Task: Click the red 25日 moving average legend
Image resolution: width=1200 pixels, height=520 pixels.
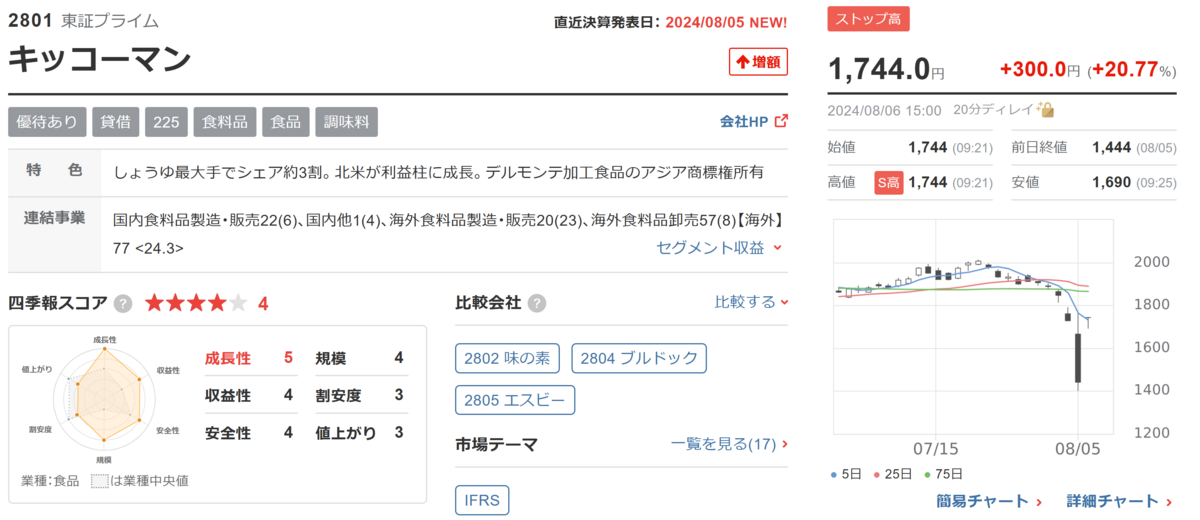Action: 893,474
